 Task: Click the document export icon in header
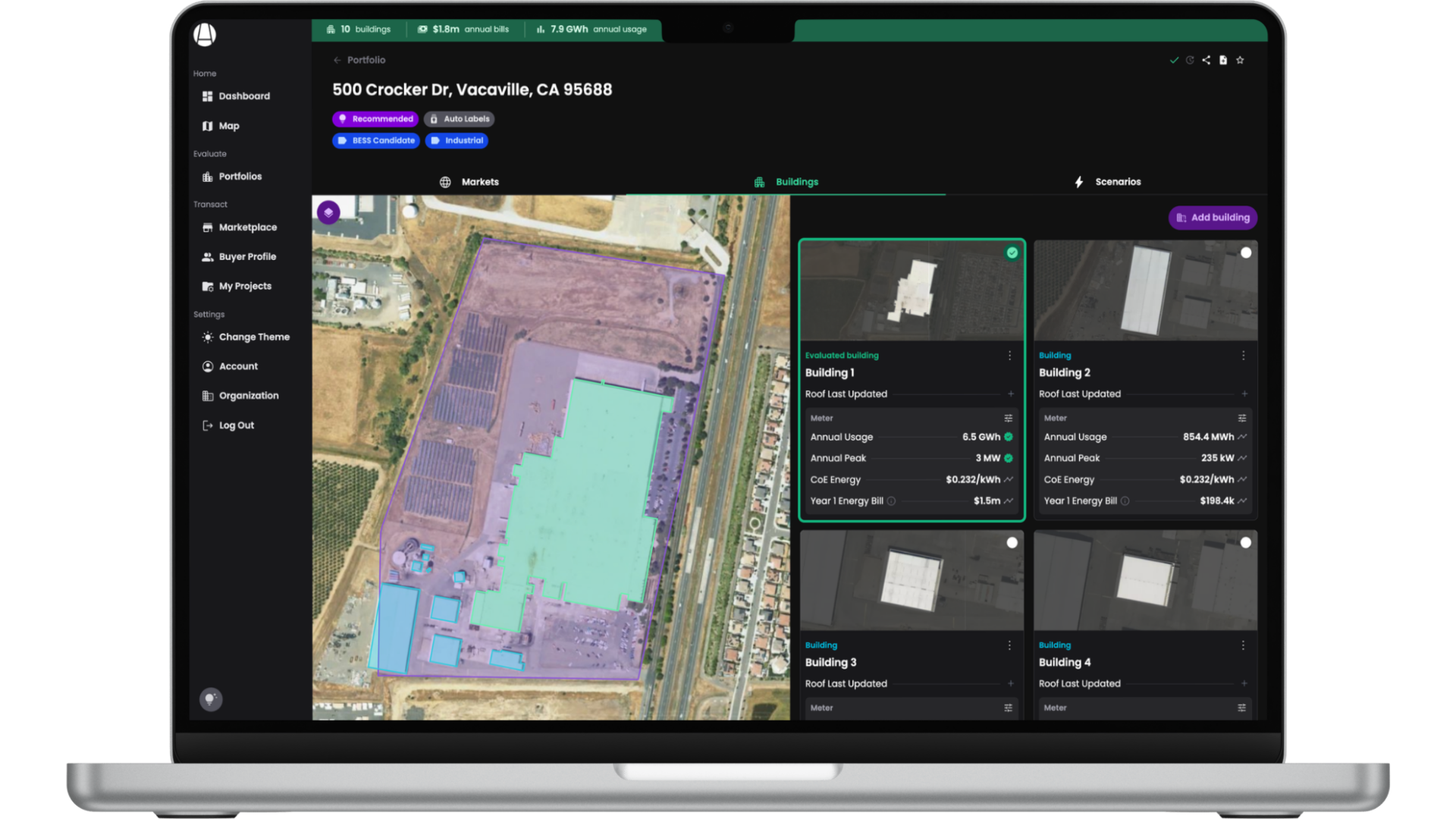1223,60
